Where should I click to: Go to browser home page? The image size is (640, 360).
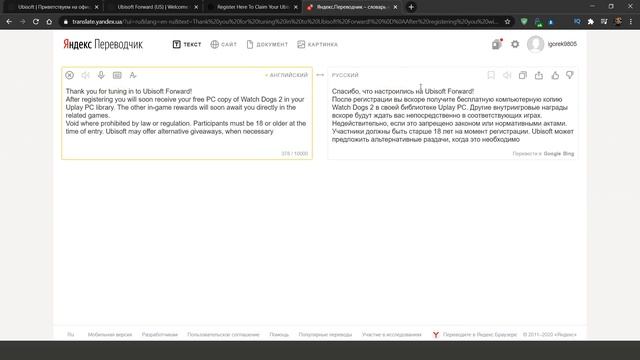tap(49, 22)
